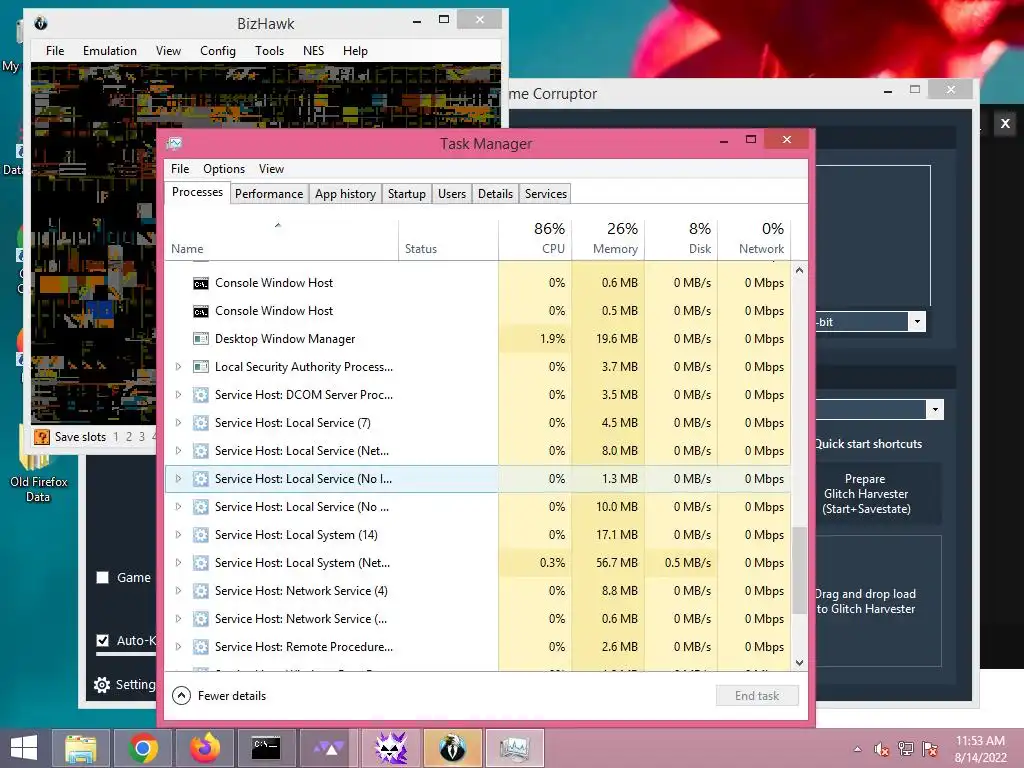Open the dropdown above Quick start shortcuts
Screen dimensions: 1024x768
point(935,410)
